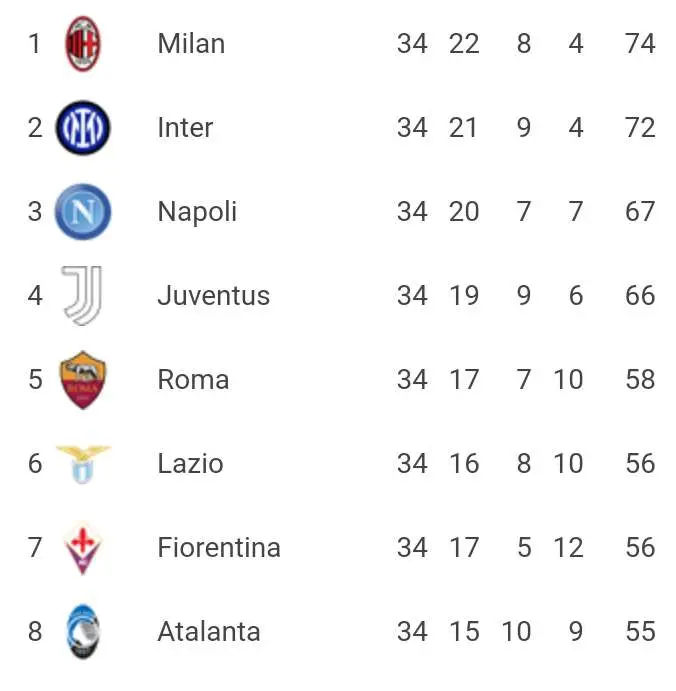Click Napoli's 67 points value
Screen dimensions: 676x691
coord(640,212)
